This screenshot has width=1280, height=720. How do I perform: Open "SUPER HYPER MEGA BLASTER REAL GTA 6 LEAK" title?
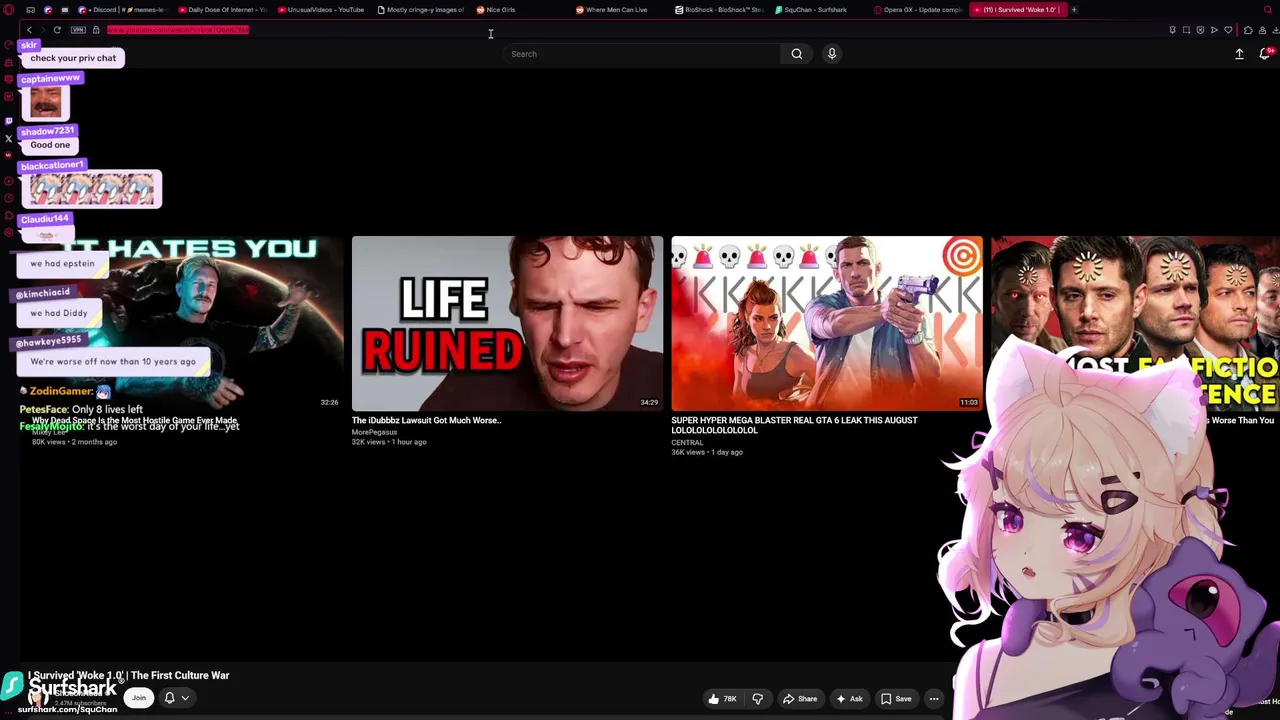tap(794, 425)
